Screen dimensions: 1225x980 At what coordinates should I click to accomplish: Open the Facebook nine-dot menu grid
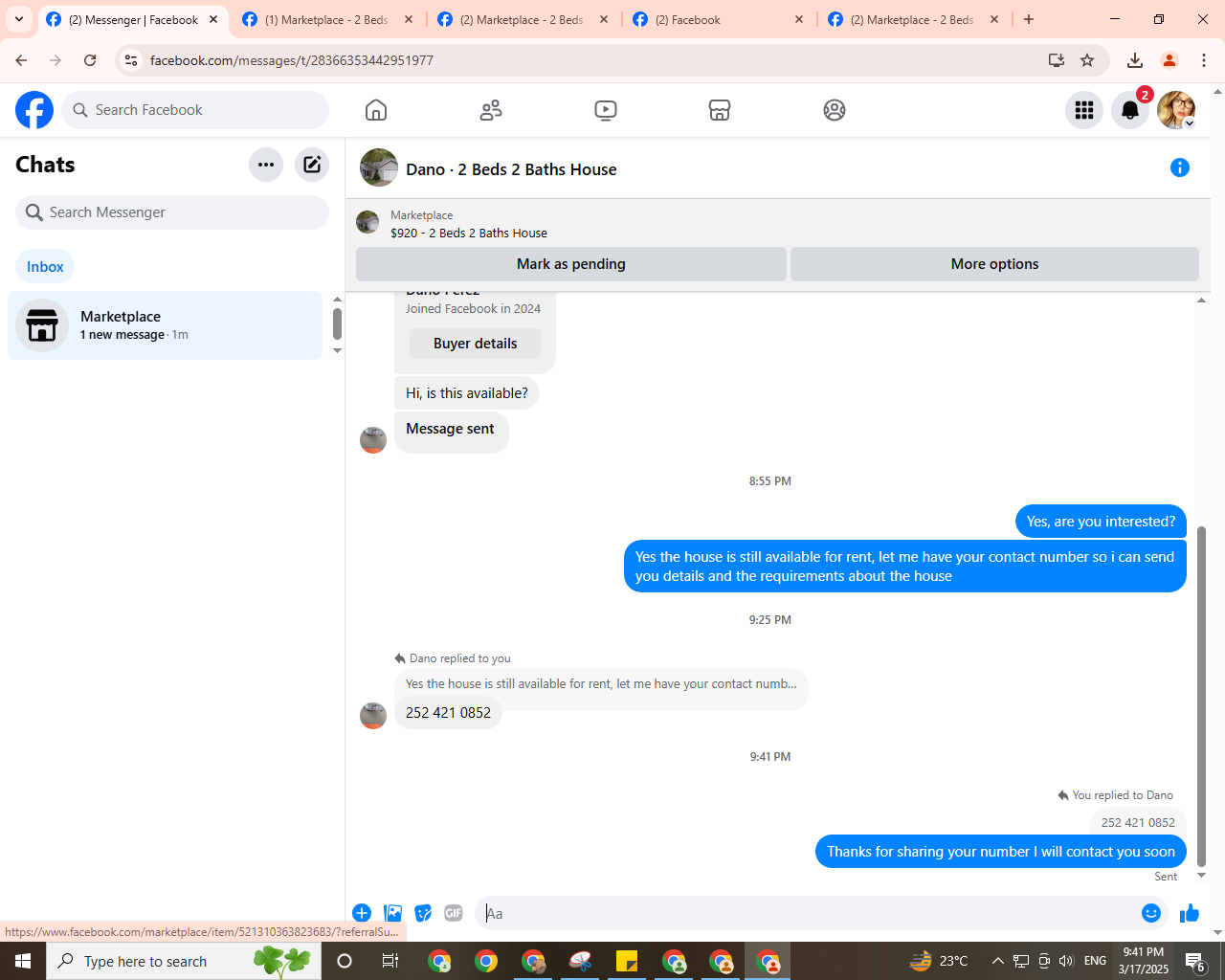(x=1084, y=110)
